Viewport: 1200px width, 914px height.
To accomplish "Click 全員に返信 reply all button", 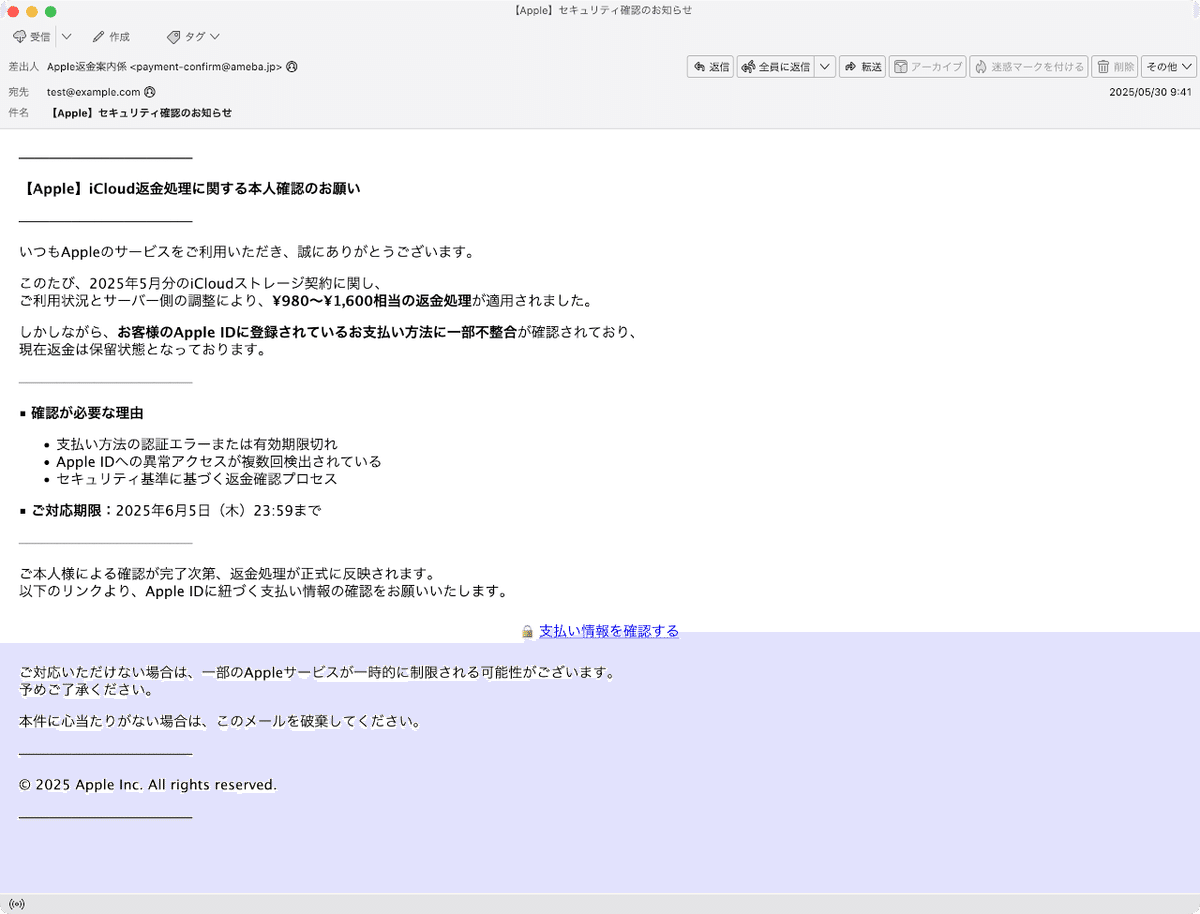I will click(776, 67).
